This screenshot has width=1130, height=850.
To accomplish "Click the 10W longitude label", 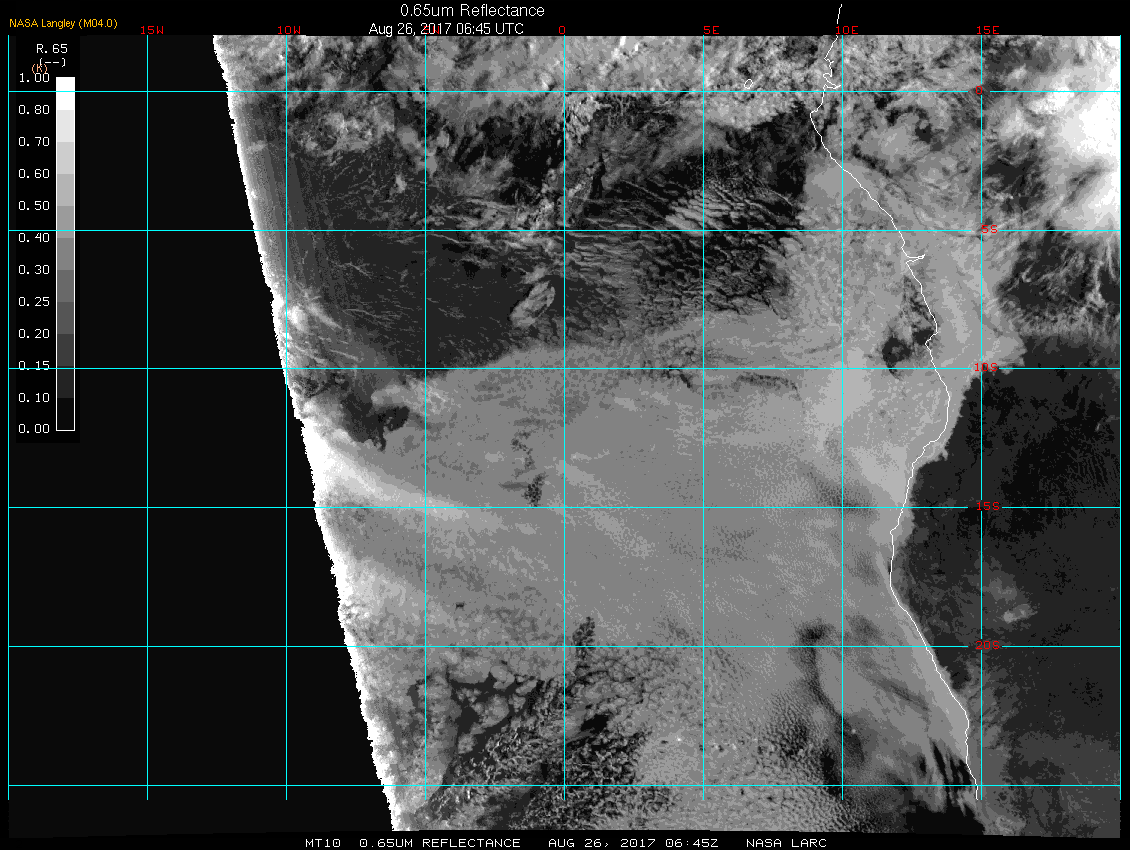I will 289,30.
